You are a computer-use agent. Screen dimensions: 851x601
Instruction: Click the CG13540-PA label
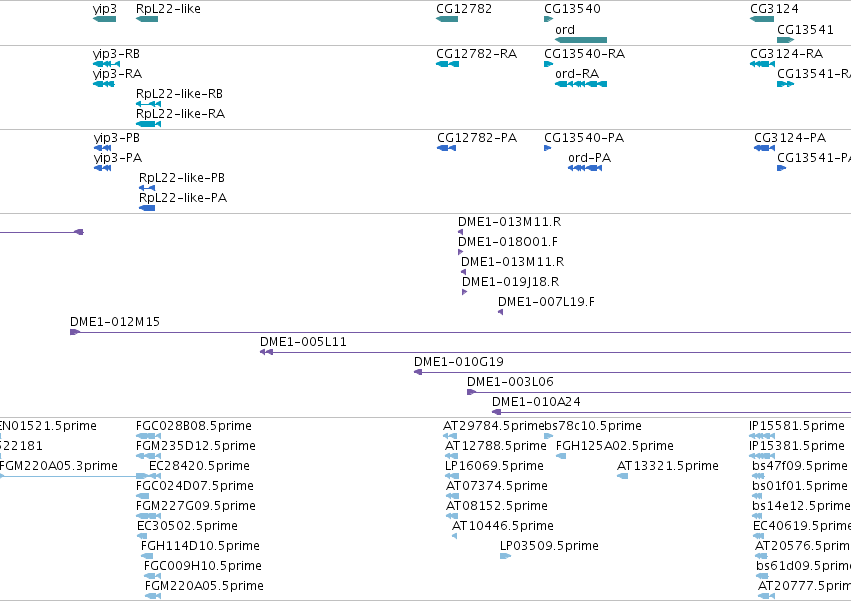coord(584,138)
